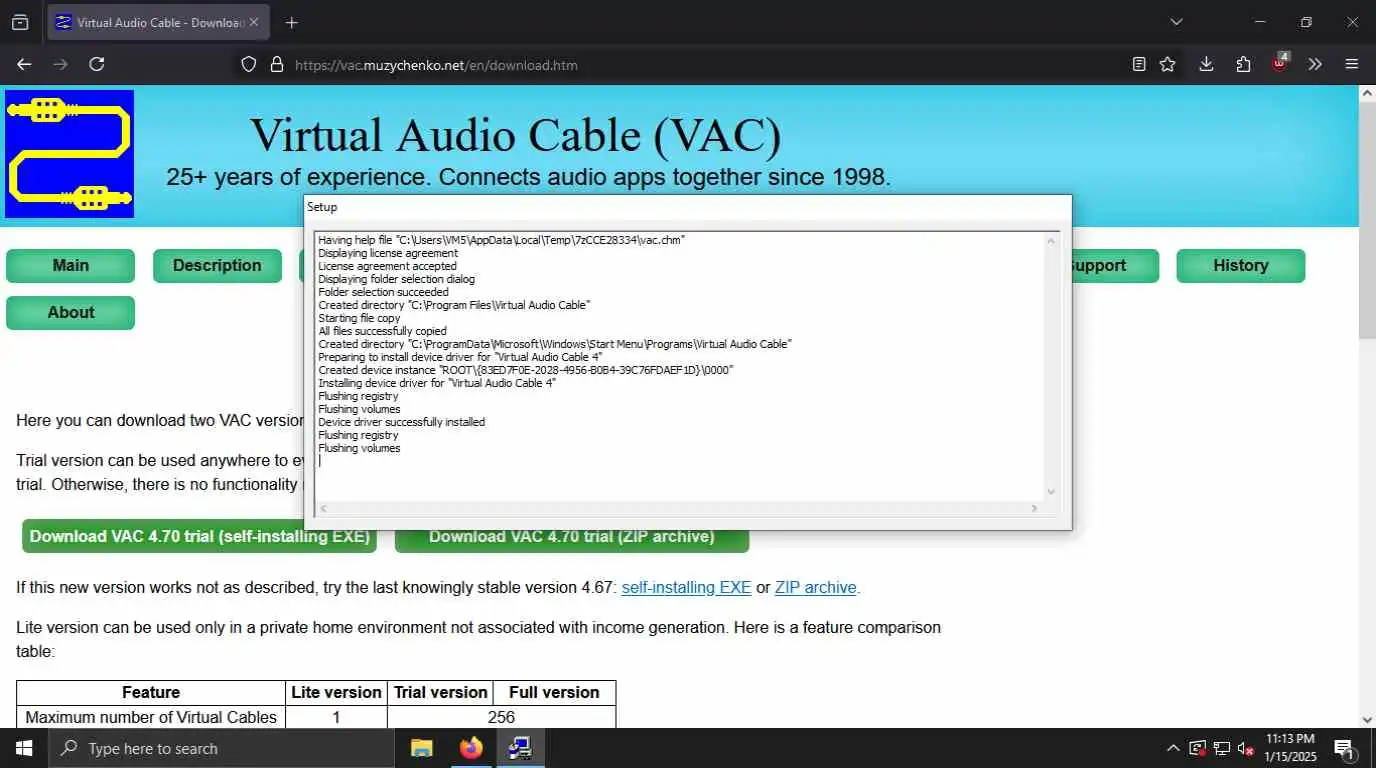Screen dimensions: 1376x768
Task: Click the Firefox View icon in tab bar
Action: 20,22
